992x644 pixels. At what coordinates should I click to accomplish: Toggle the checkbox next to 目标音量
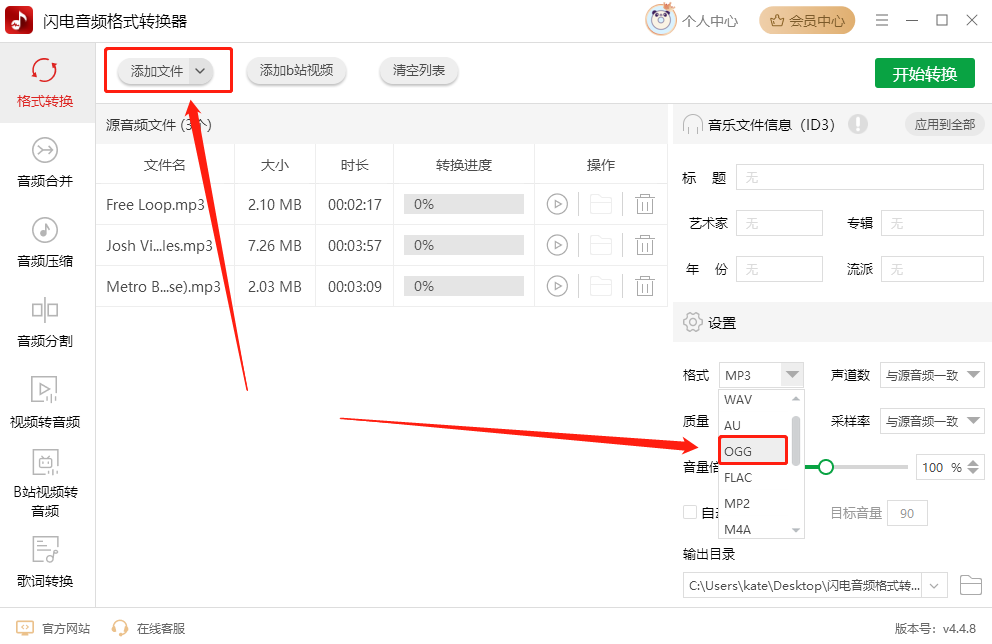[690, 512]
